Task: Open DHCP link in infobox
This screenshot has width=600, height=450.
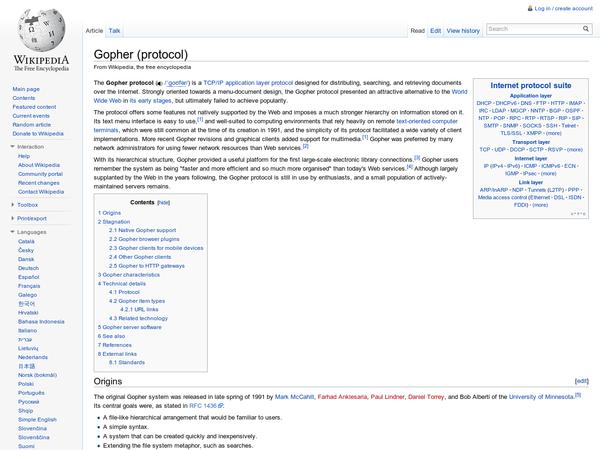Action: pos(484,103)
